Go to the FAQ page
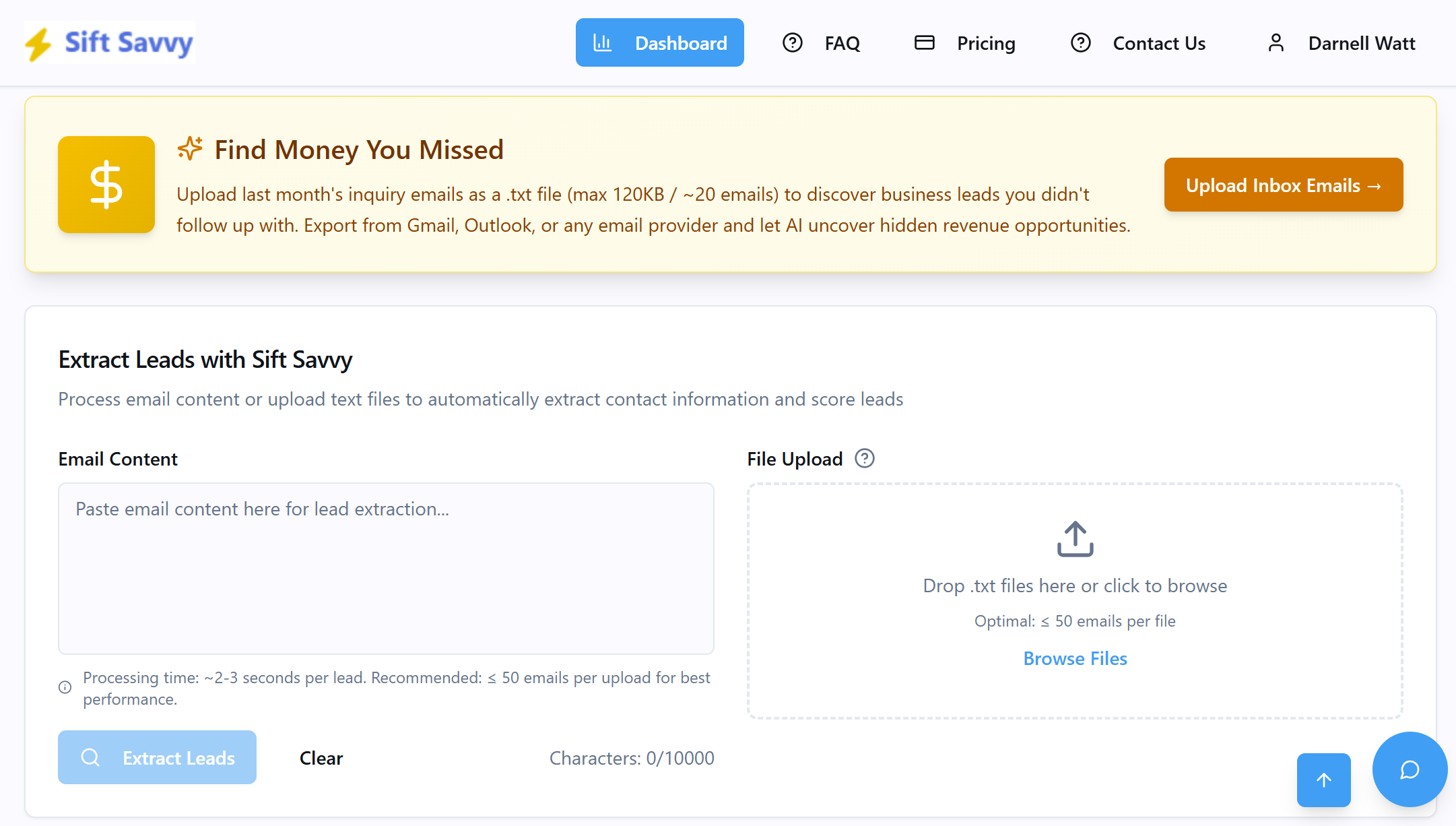1456x826 pixels. (x=842, y=43)
